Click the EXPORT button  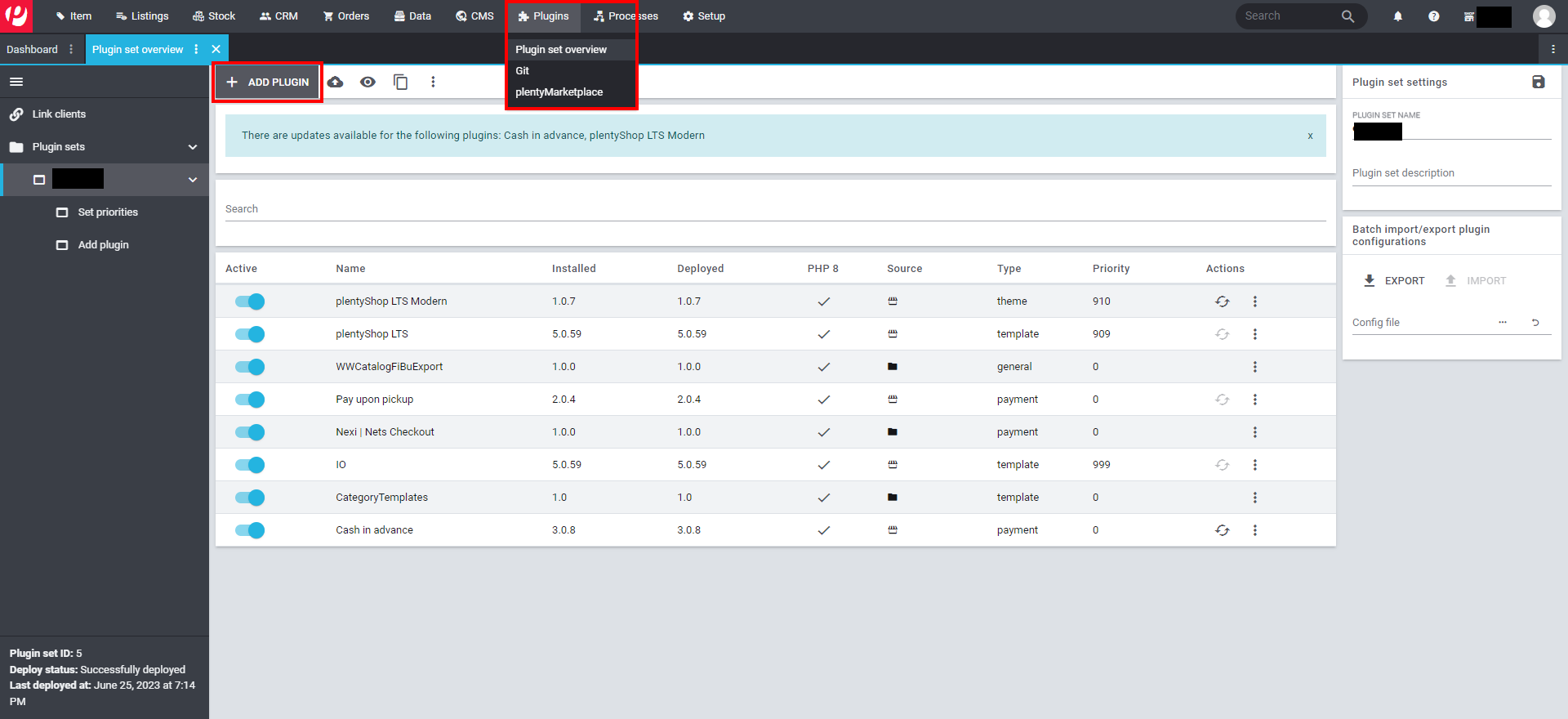pyautogui.click(x=1394, y=280)
